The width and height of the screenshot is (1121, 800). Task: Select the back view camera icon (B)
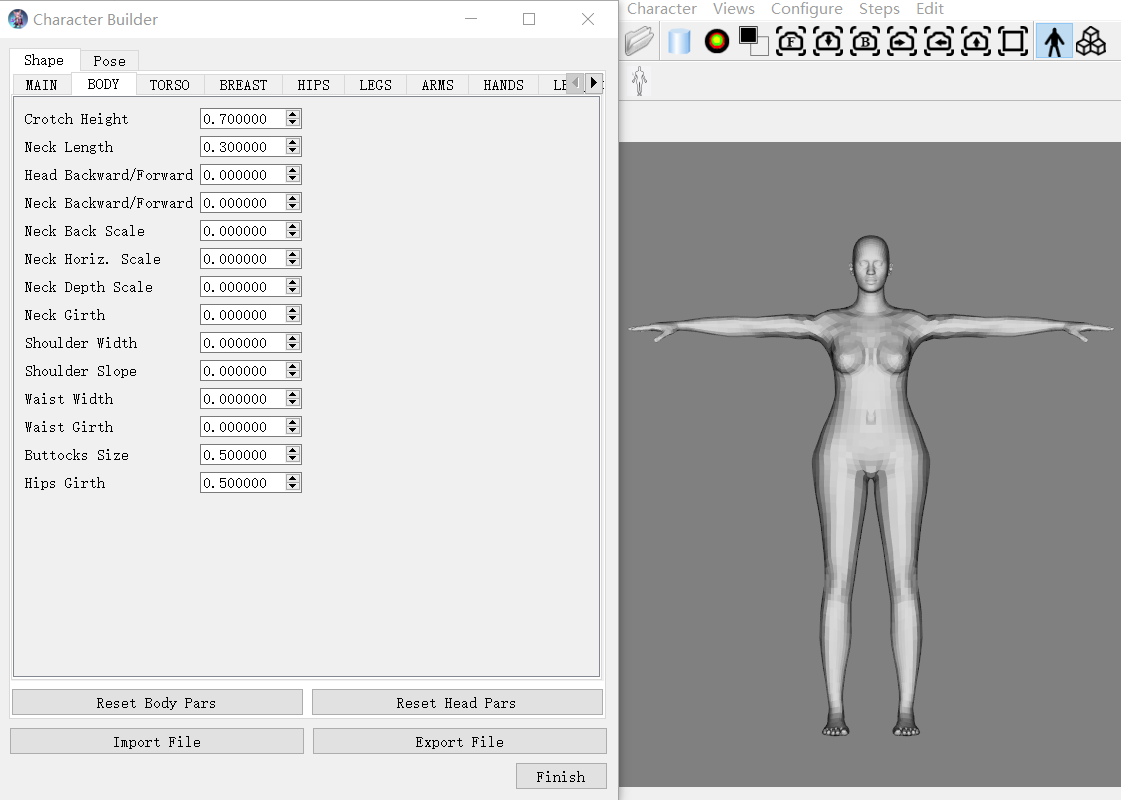tap(865, 41)
